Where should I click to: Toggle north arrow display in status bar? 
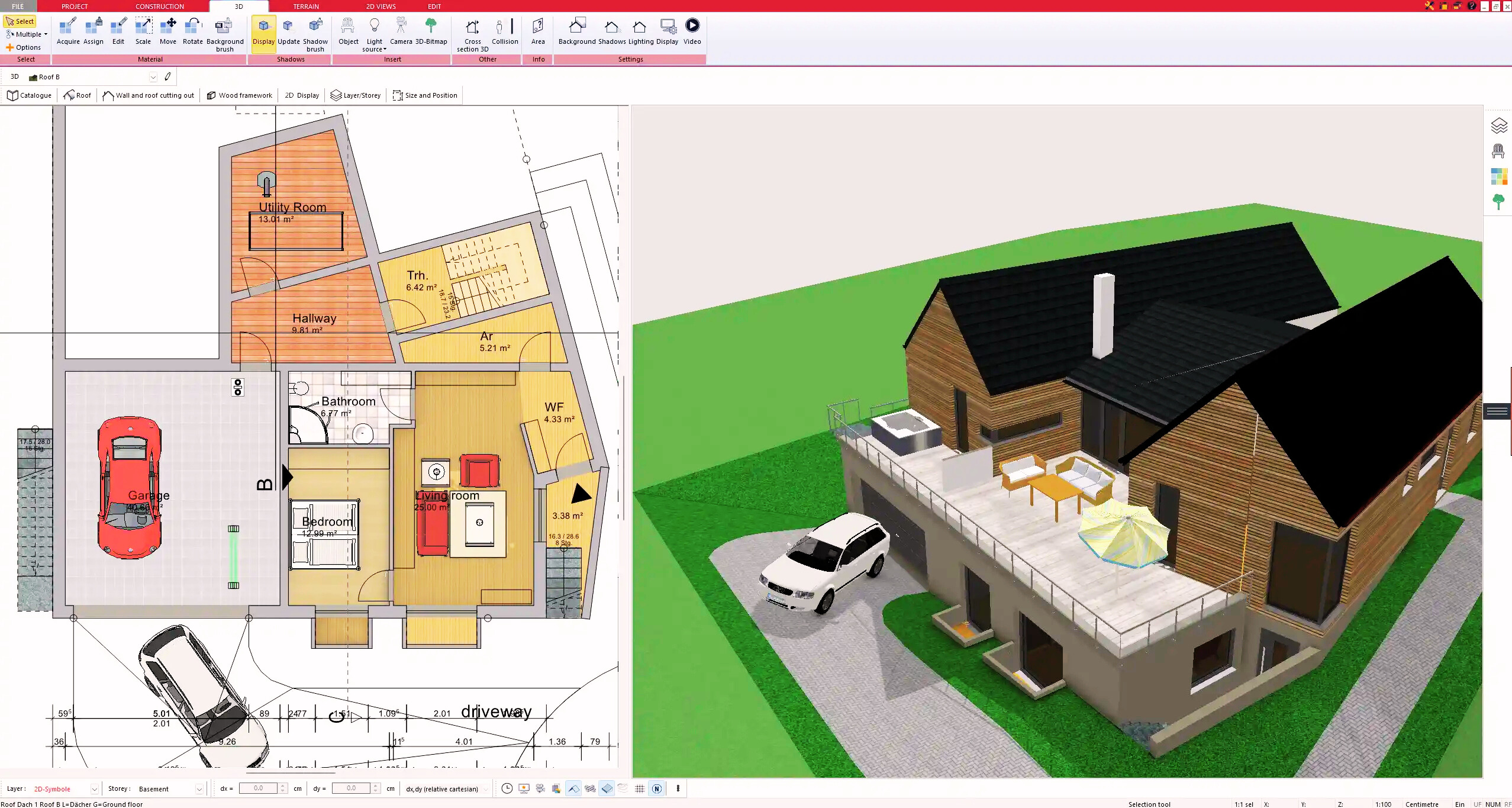coord(657,788)
